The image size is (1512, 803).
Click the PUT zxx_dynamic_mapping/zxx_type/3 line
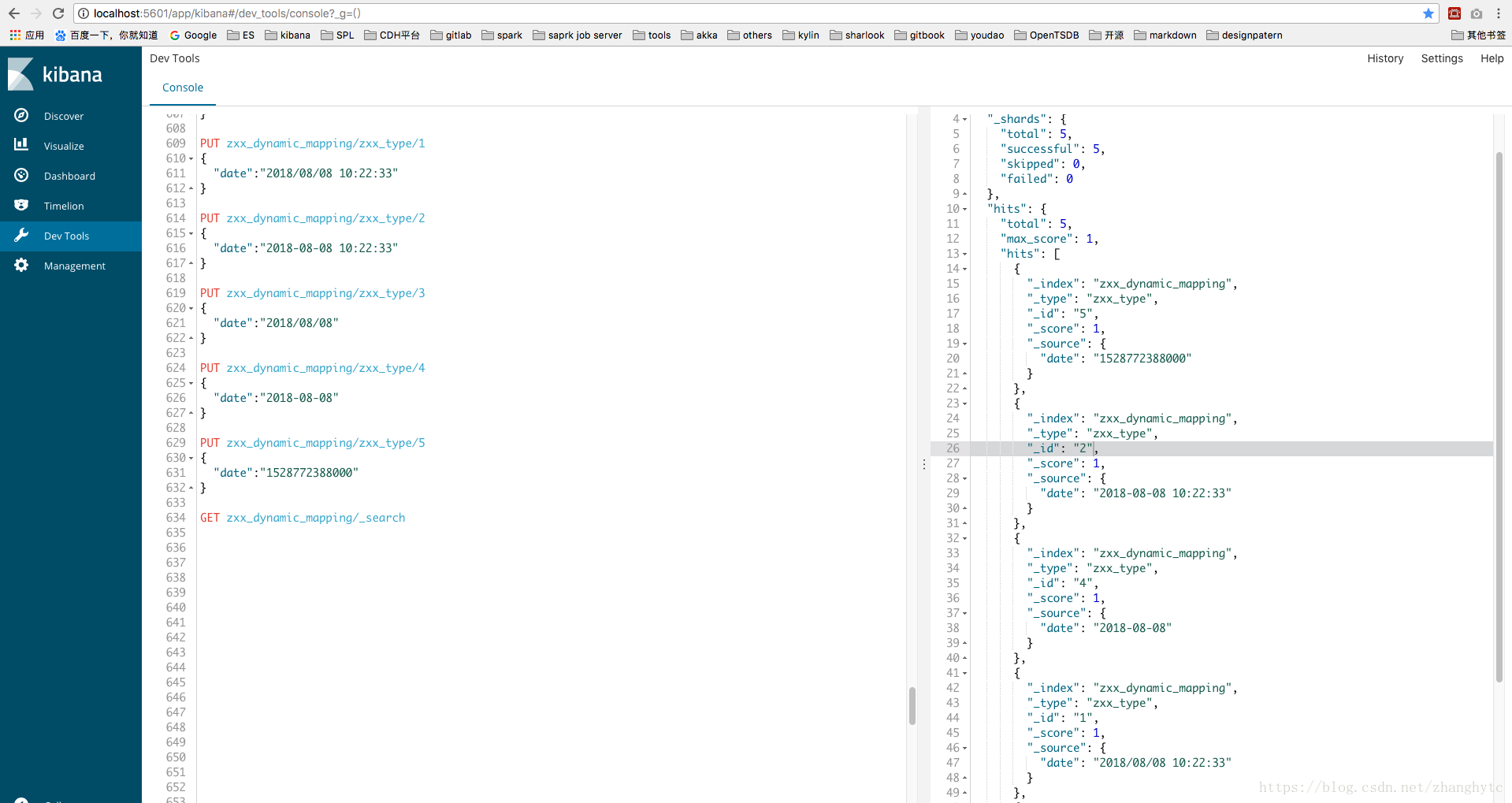(x=312, y=293)
